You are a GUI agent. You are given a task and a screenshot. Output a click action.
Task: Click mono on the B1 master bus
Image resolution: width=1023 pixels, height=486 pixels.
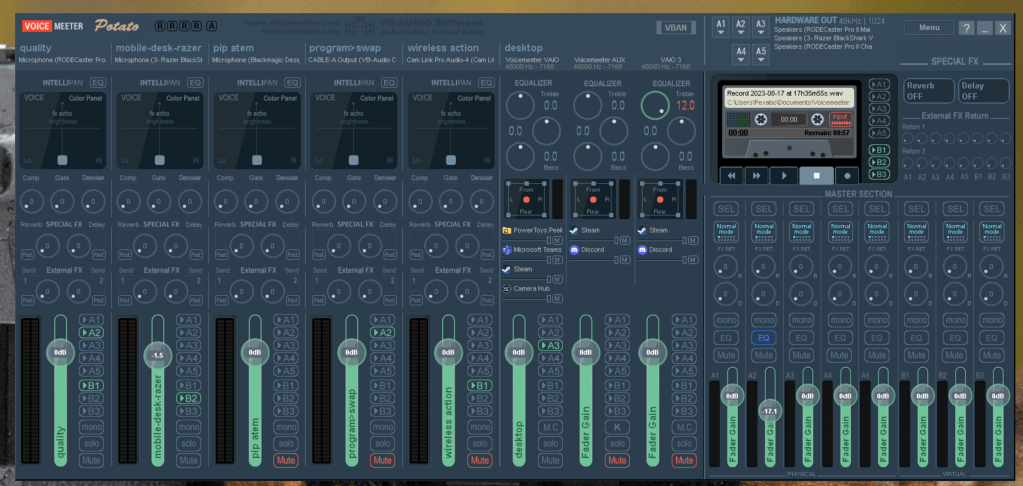click(916, 320)
